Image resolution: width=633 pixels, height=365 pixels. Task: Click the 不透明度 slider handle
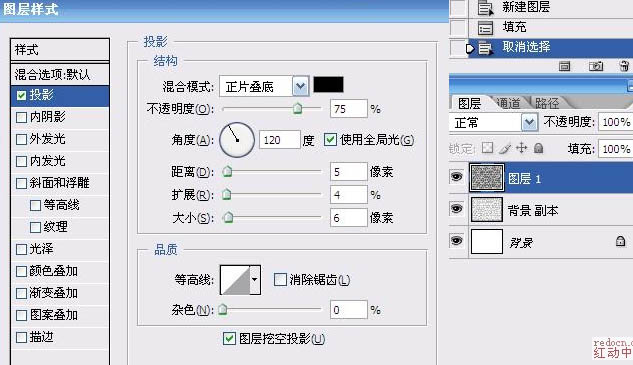coord(298,108)
